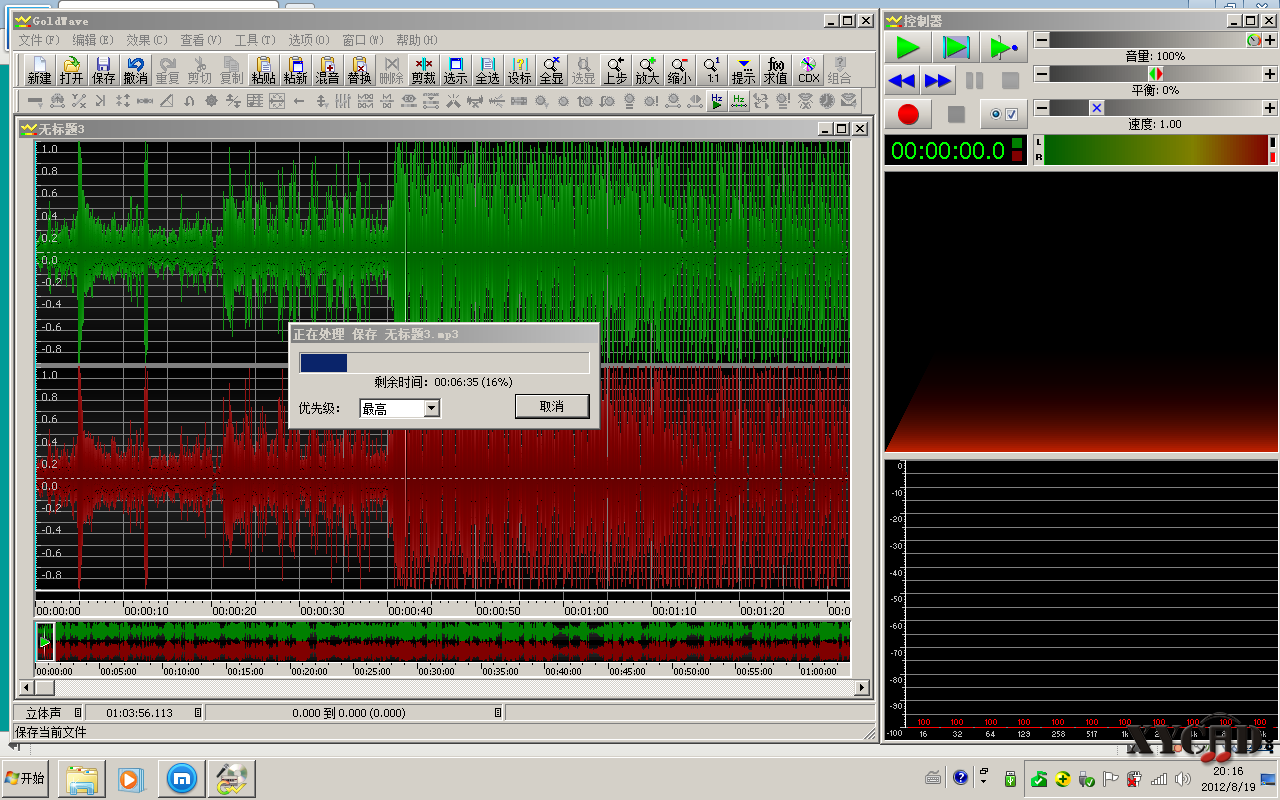Click the 开始 Start button
Screen dimensions: 1280x800
(26, 778)
